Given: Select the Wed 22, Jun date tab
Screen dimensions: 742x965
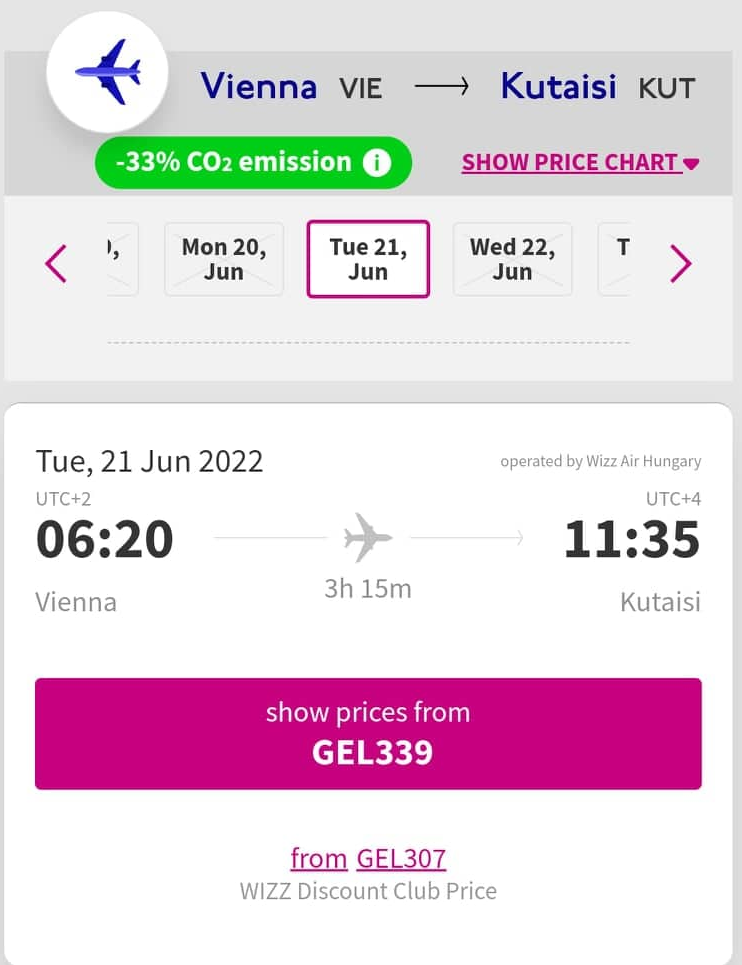Looking at the screenshot, I should tap(513, 259).
